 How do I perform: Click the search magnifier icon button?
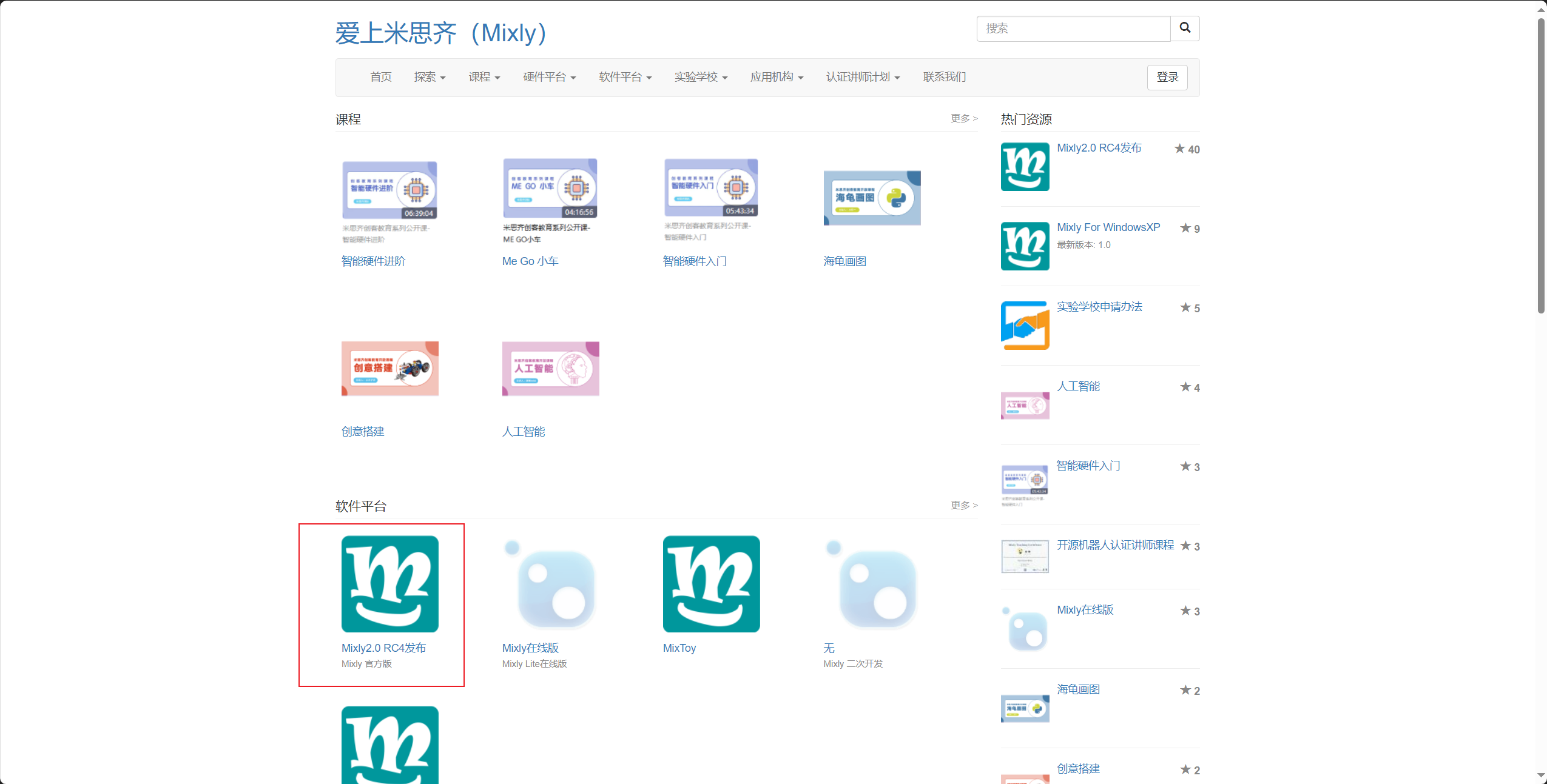[1184, 28]
